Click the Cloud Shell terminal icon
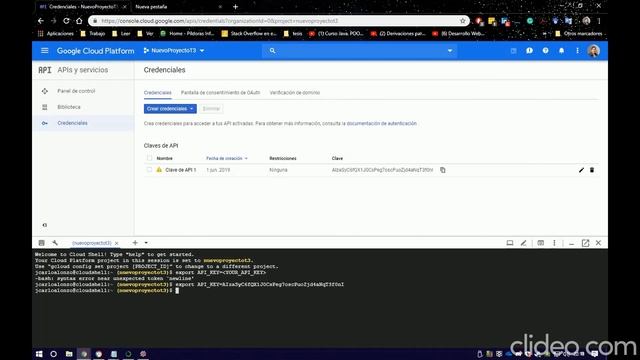Viewport: 640px width, 360px height. (41, 243)
